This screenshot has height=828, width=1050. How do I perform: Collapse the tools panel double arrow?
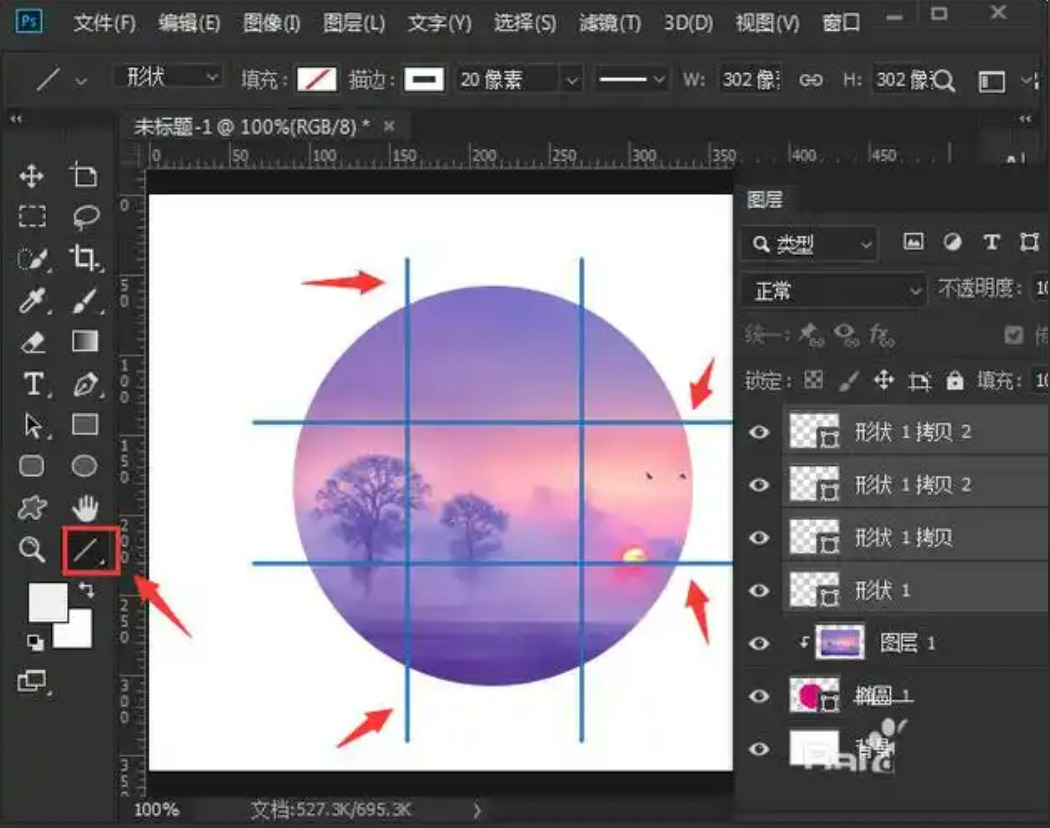pyautogui.click(x=16, y=119)
